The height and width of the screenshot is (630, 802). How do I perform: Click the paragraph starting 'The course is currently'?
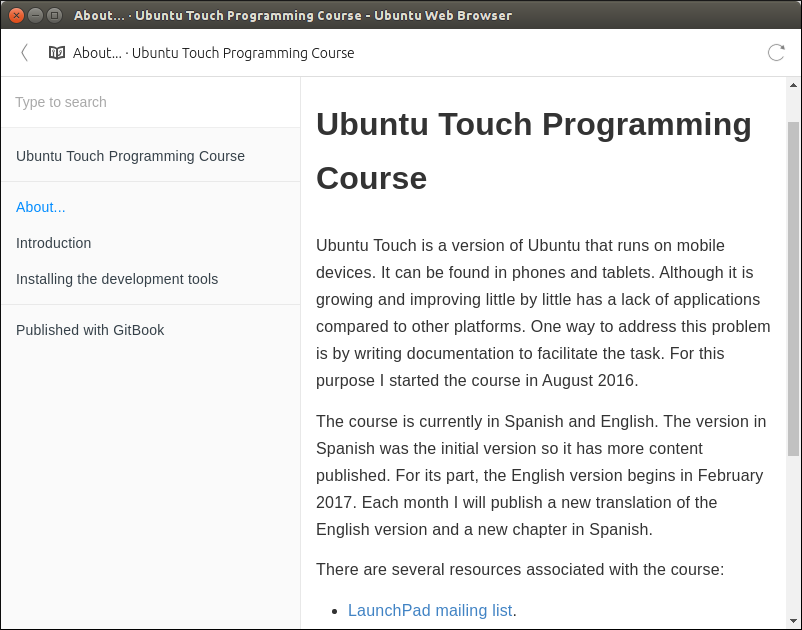[541, 476]
